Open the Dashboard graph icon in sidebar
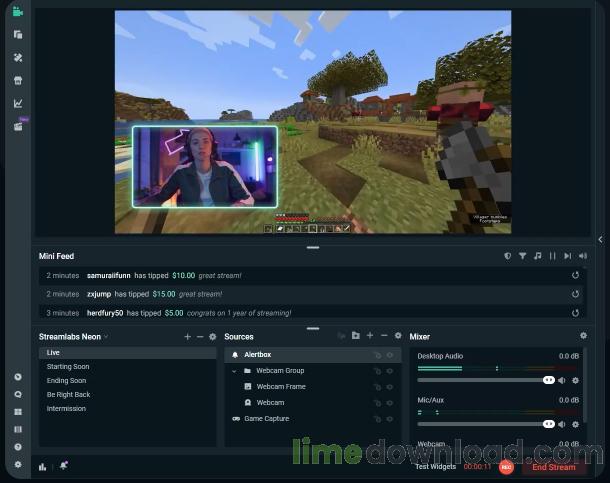The width and height of the screenshot is (610, 483). (x=18, y=103)
